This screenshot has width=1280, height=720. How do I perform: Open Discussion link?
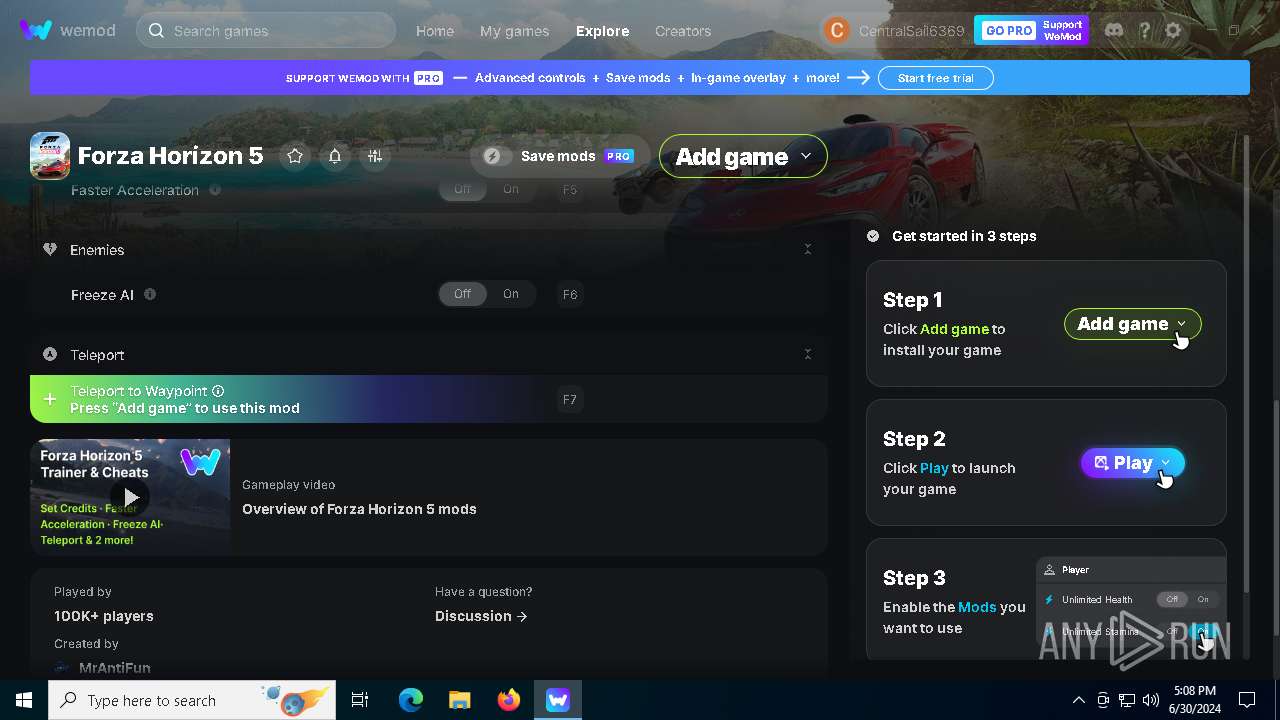click(481, 616)
